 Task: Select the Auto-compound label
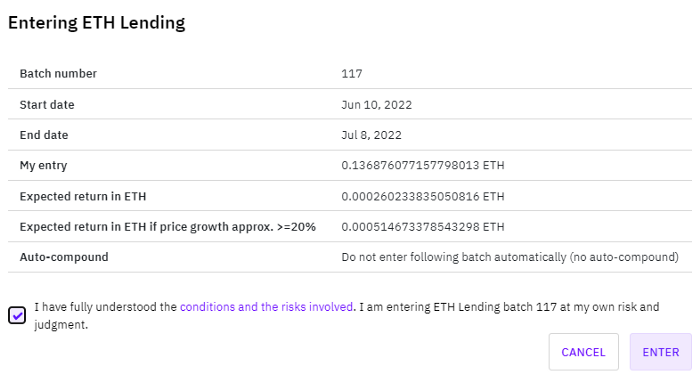point(64,257)
